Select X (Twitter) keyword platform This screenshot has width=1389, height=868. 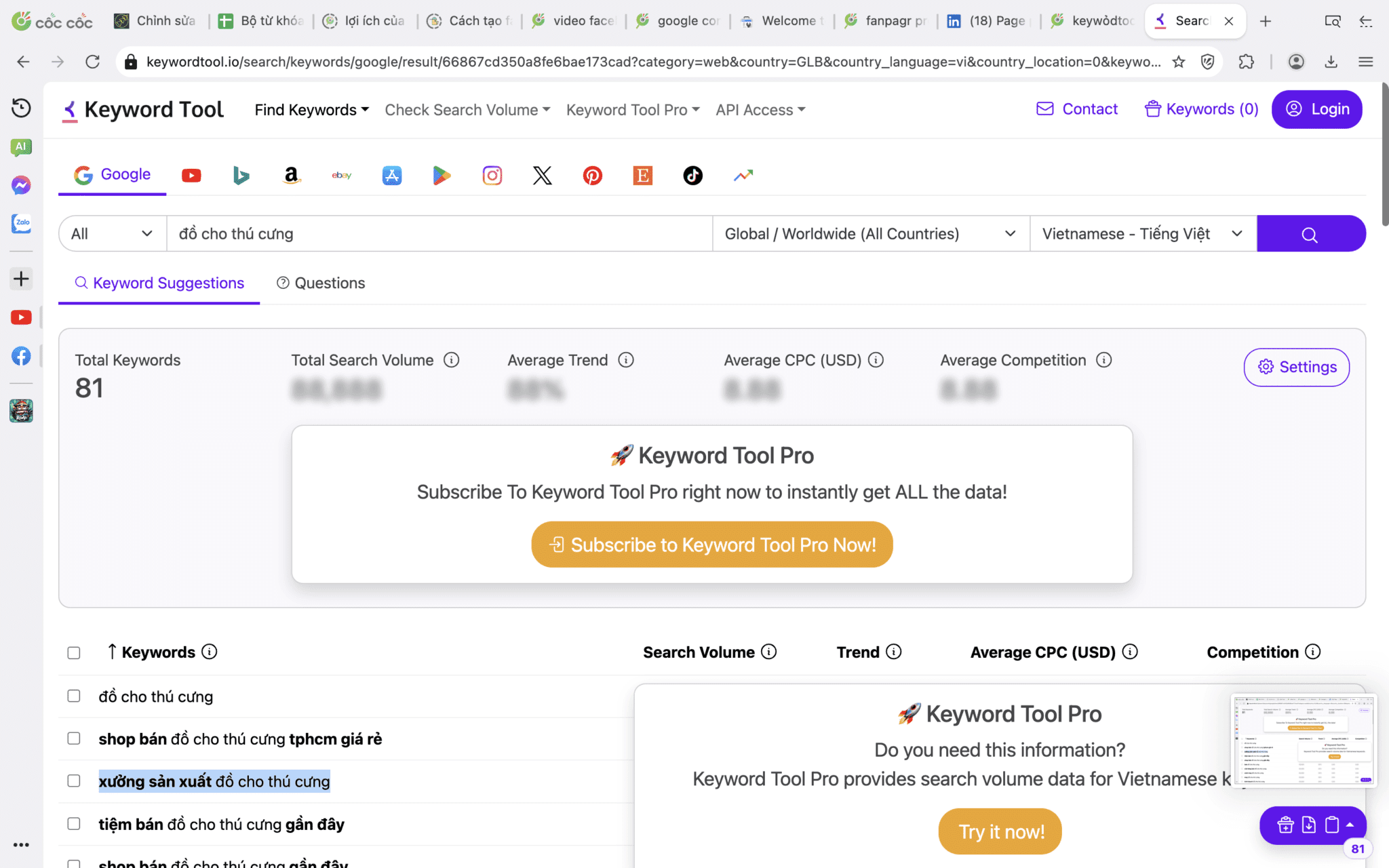[543, 176]
